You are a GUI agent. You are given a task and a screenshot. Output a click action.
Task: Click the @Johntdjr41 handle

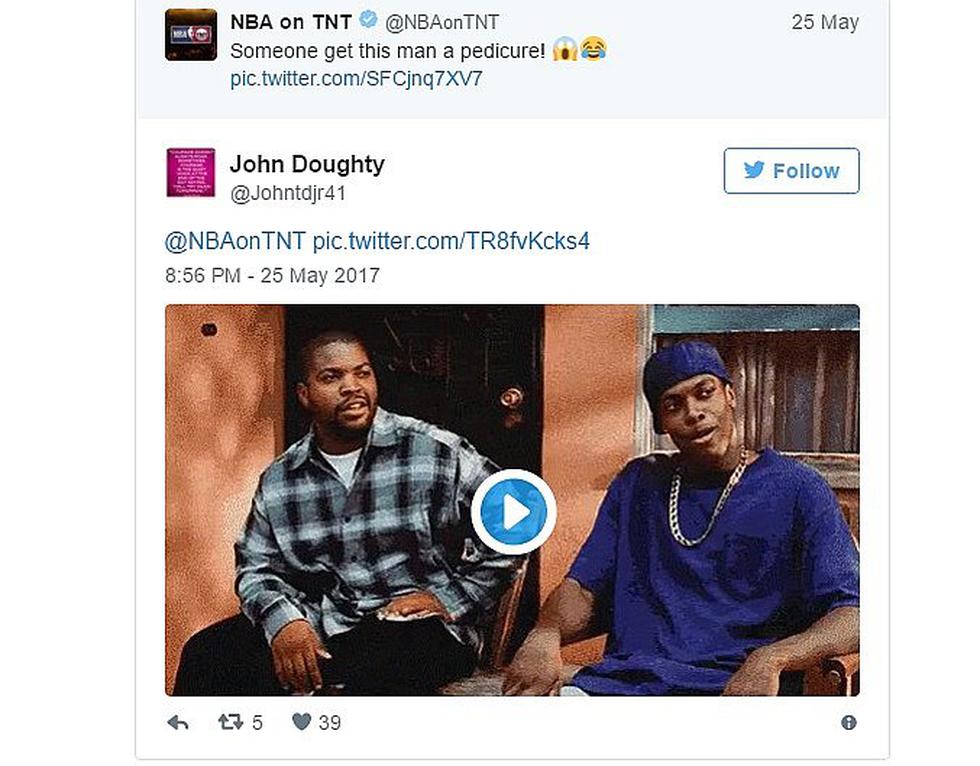288,193
